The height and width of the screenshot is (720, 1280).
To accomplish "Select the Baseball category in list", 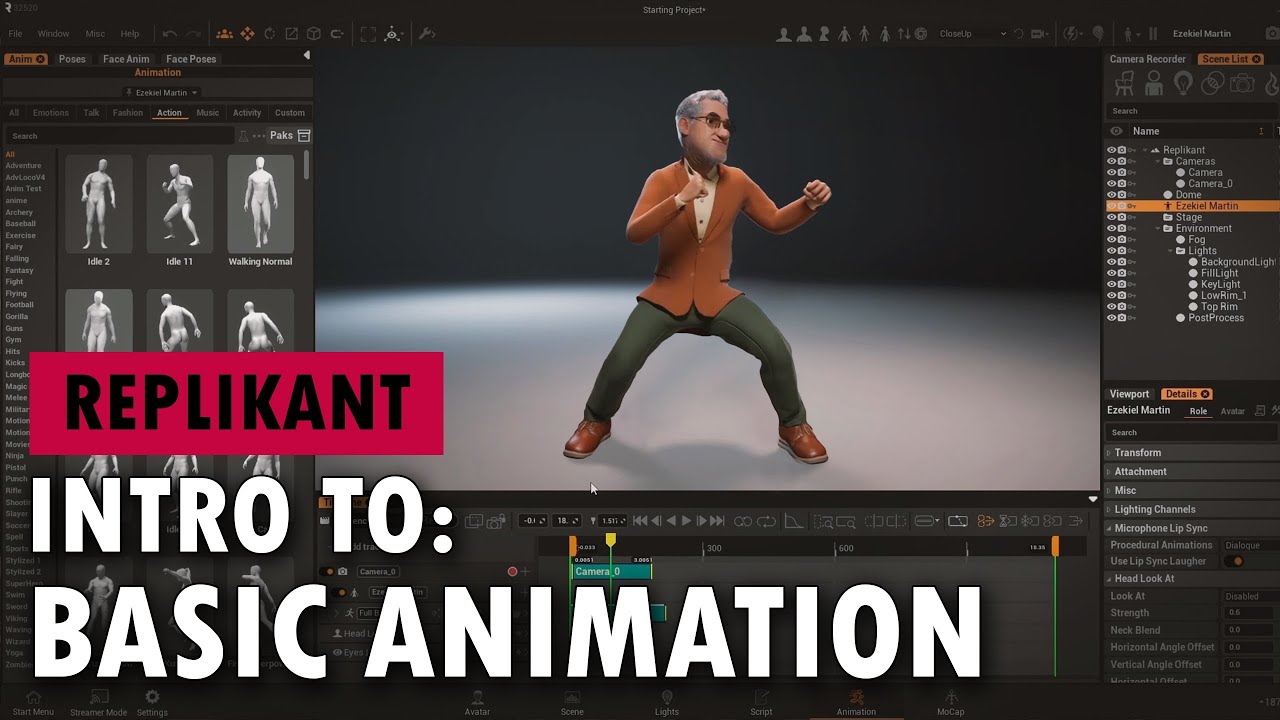I will coord(21,224).
